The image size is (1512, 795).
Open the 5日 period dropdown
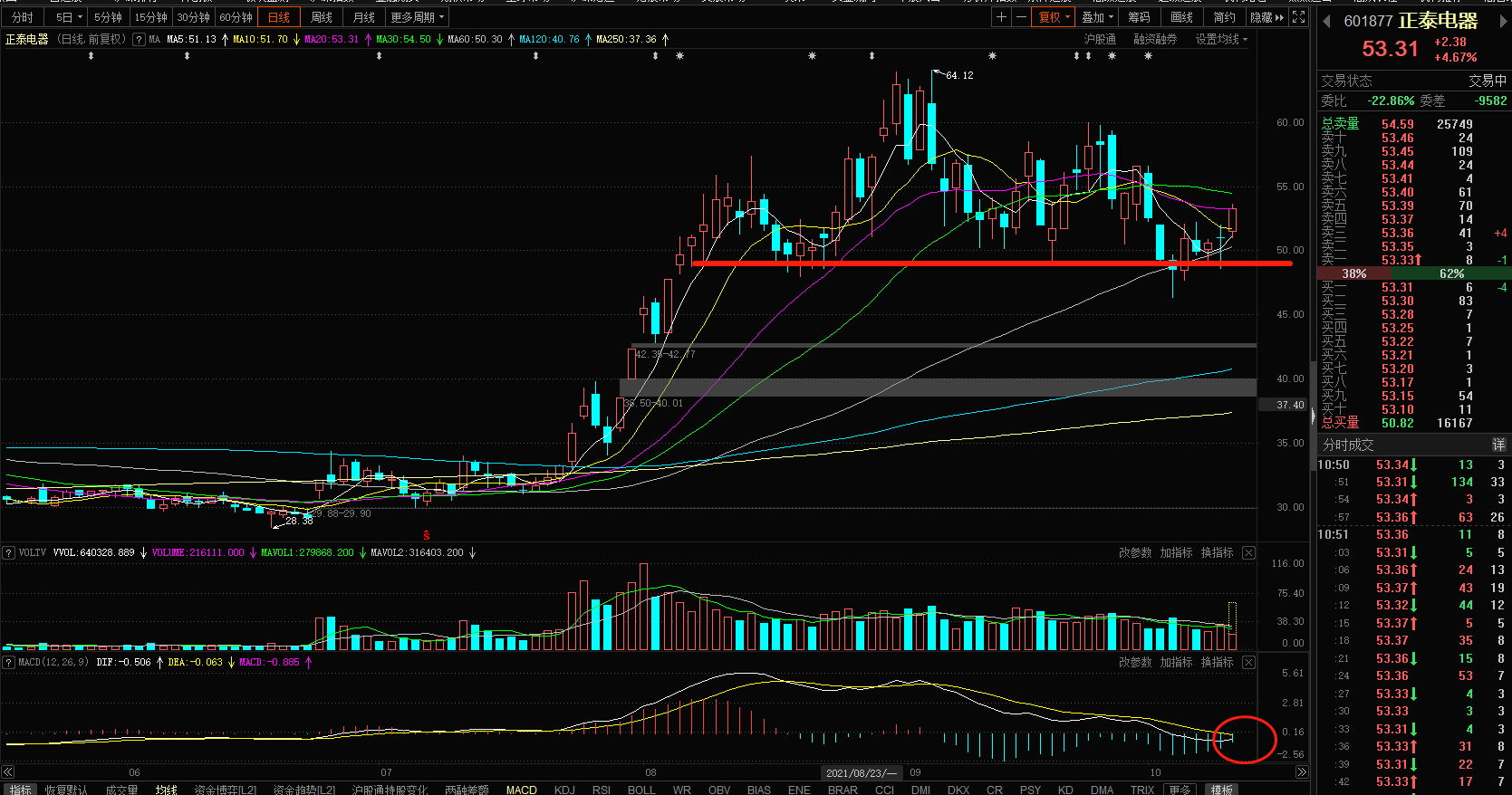pos(68,17)
